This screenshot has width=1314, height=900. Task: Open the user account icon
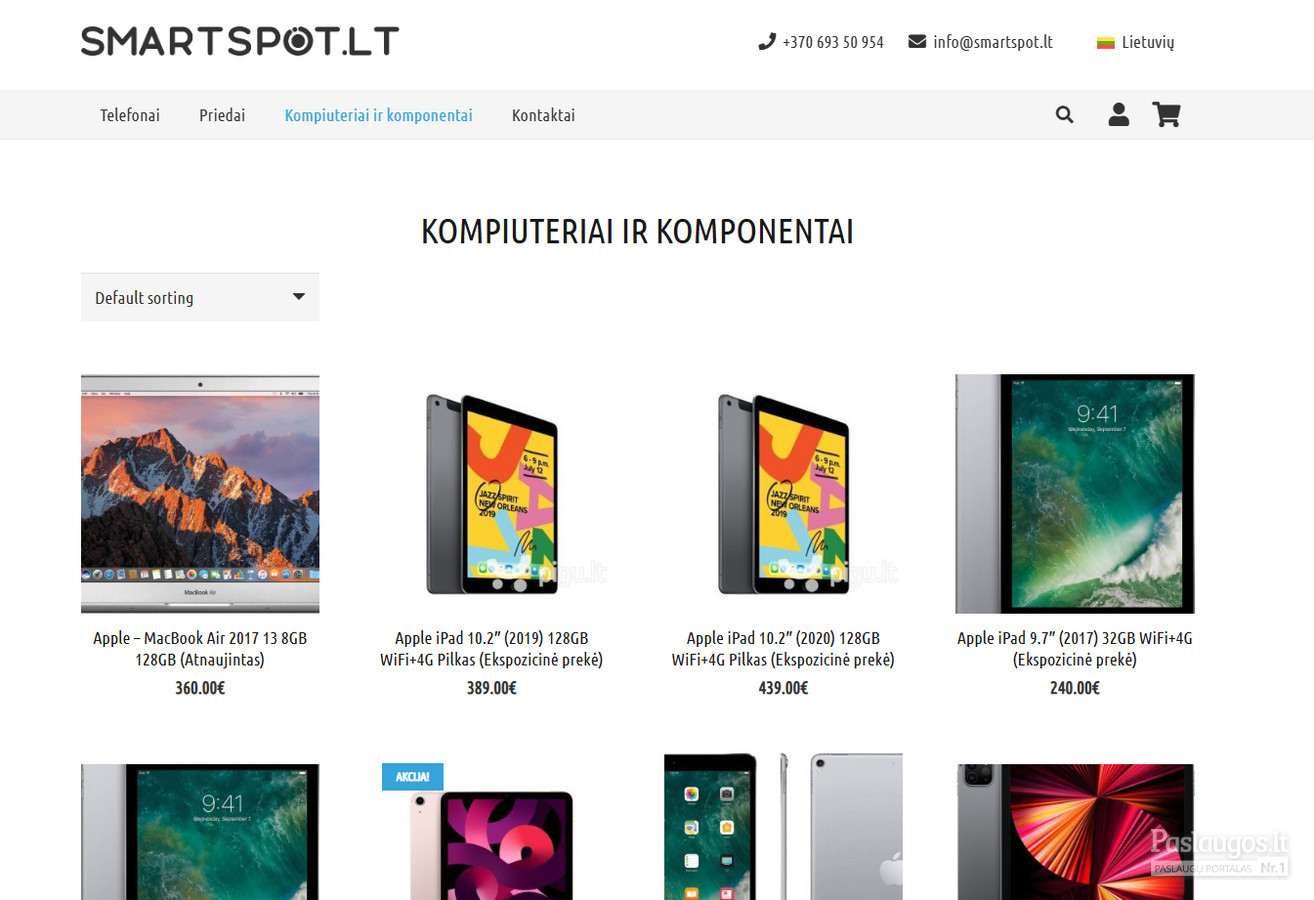click(x=1118, y=115)
